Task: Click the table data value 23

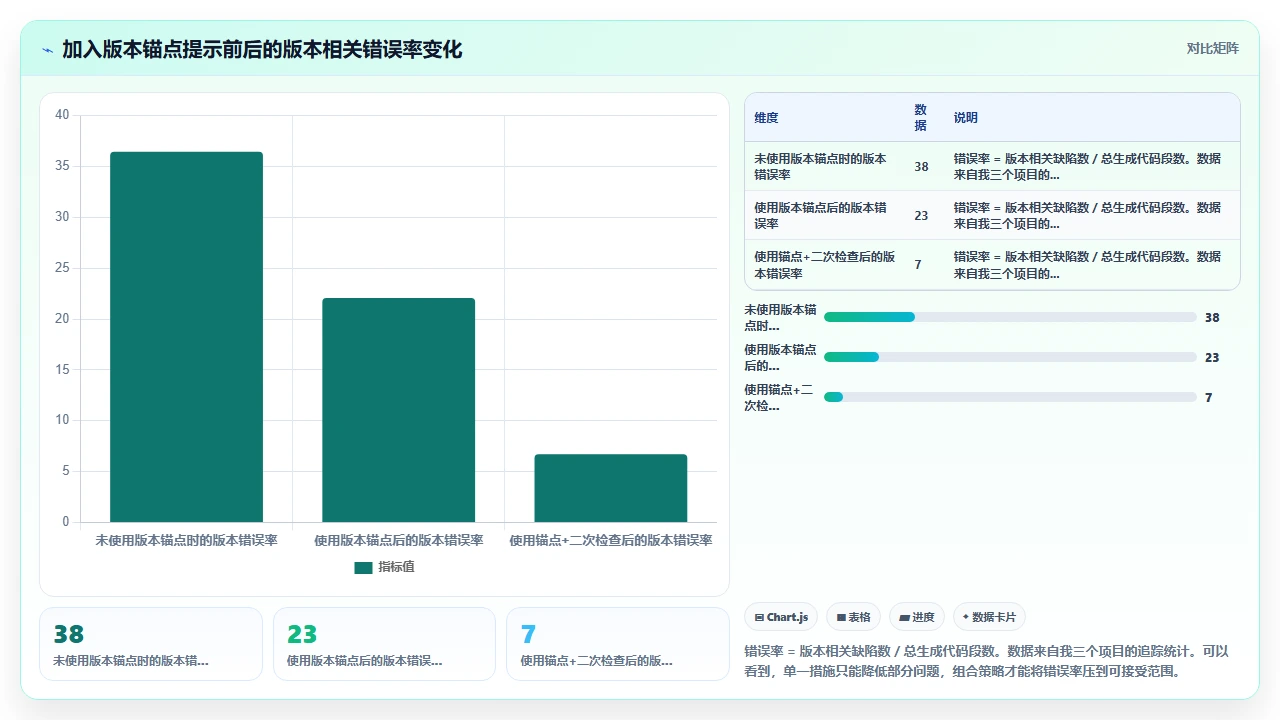Action: click(921, 215)
